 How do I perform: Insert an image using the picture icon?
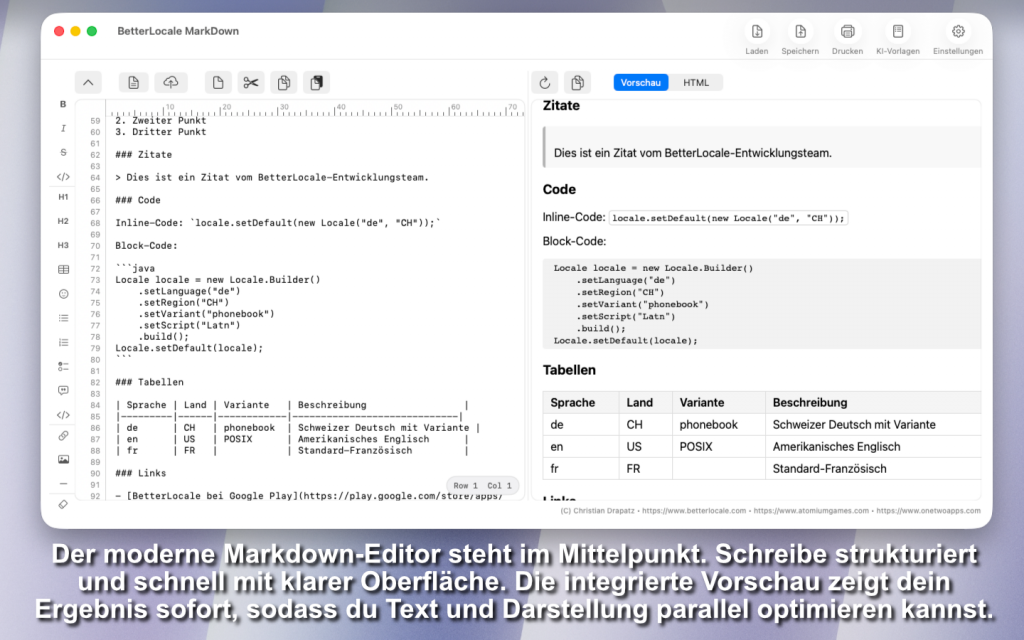pos(63,459)
